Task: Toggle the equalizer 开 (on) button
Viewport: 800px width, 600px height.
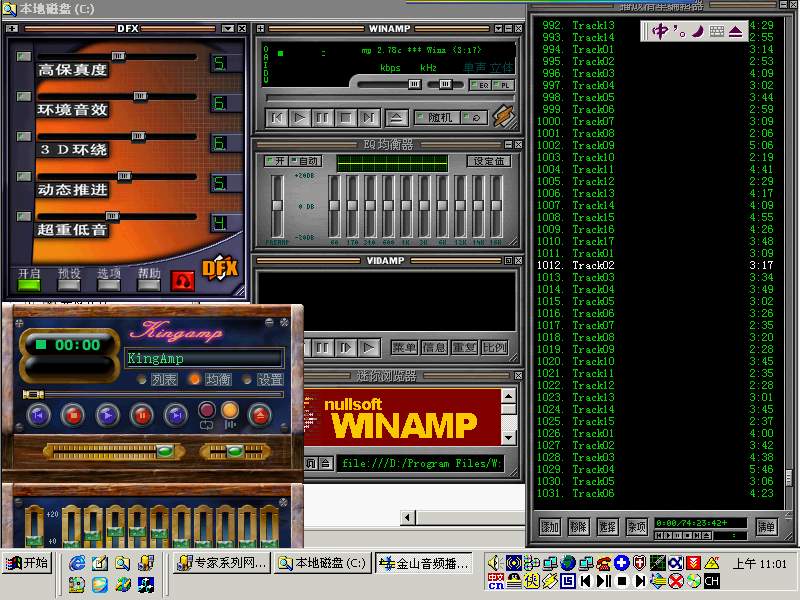Action: (275, 161)
